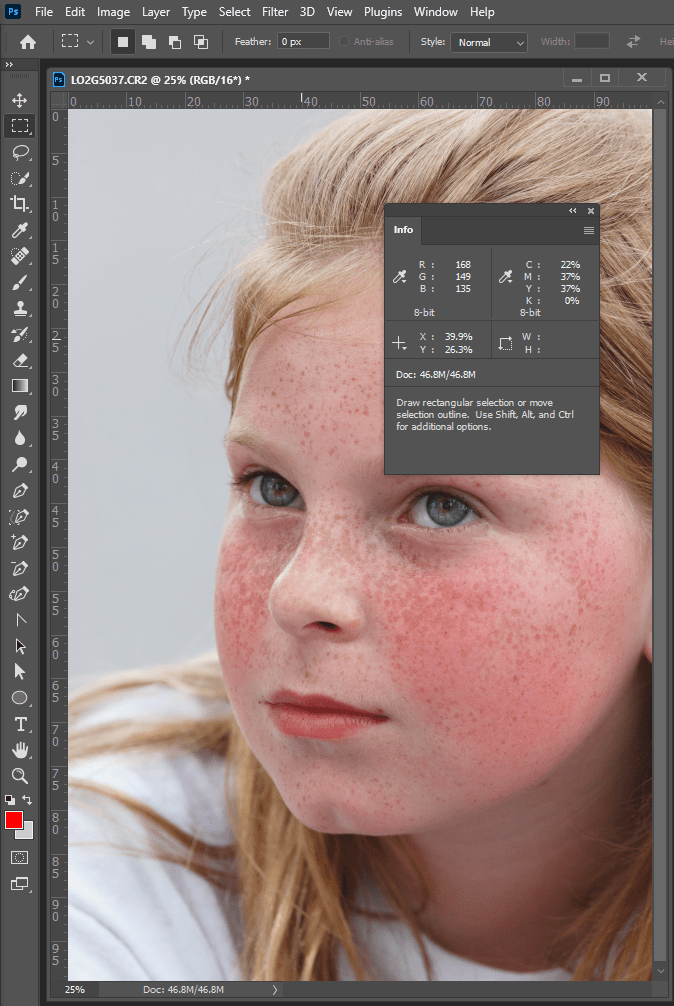674x1006 pixels.
Task: Change the screen mode
Action: point(20,884)
